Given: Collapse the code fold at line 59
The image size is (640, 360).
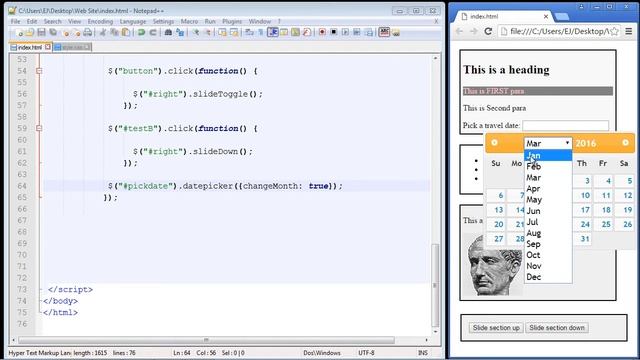Looking at the screenshot, I should click(x=39, y=128).
